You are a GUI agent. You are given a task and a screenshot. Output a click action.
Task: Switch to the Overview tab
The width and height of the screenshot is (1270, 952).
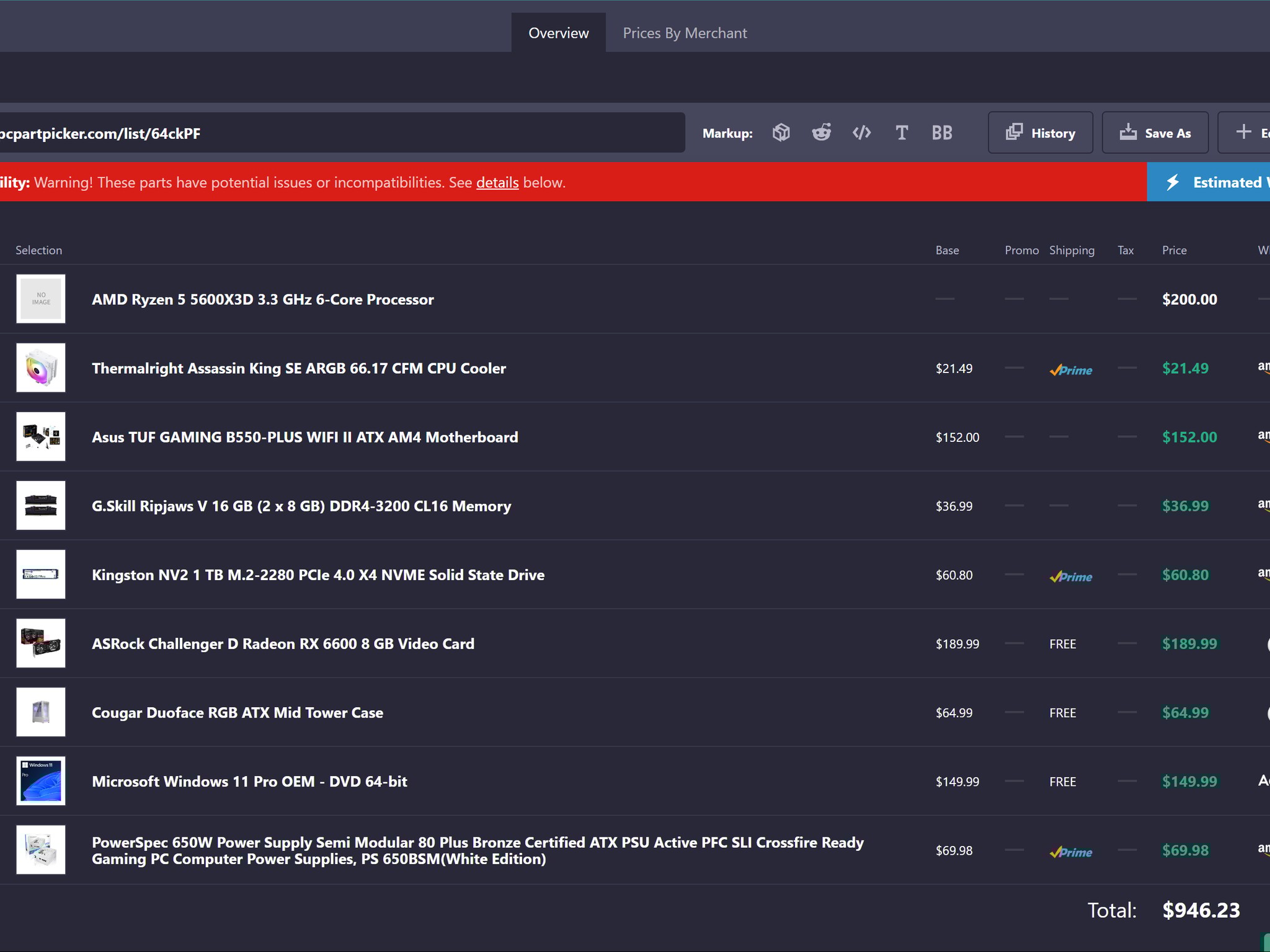pyautogui.click(x=558, y=33)
